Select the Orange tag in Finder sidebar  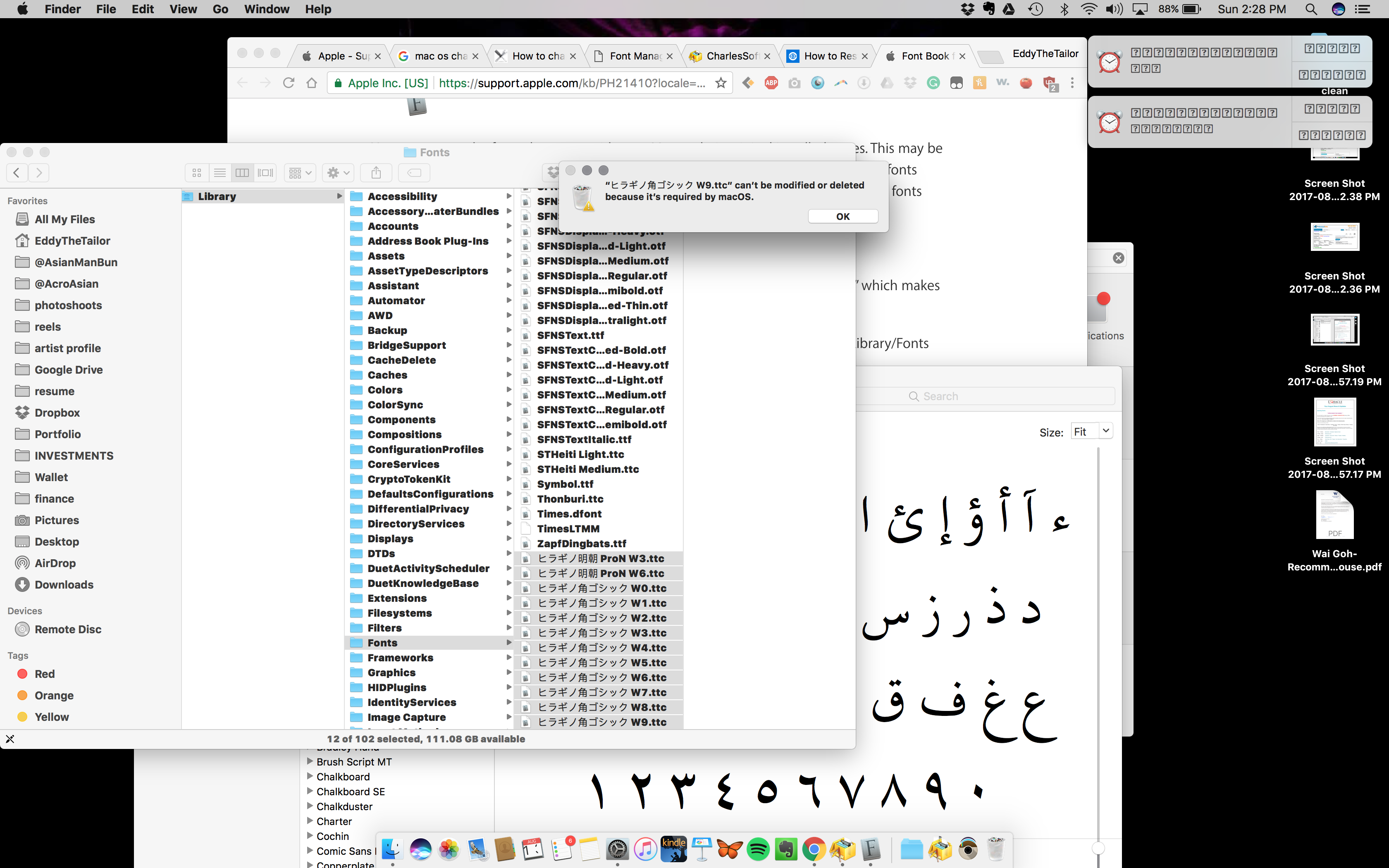[x=53, y=695]
